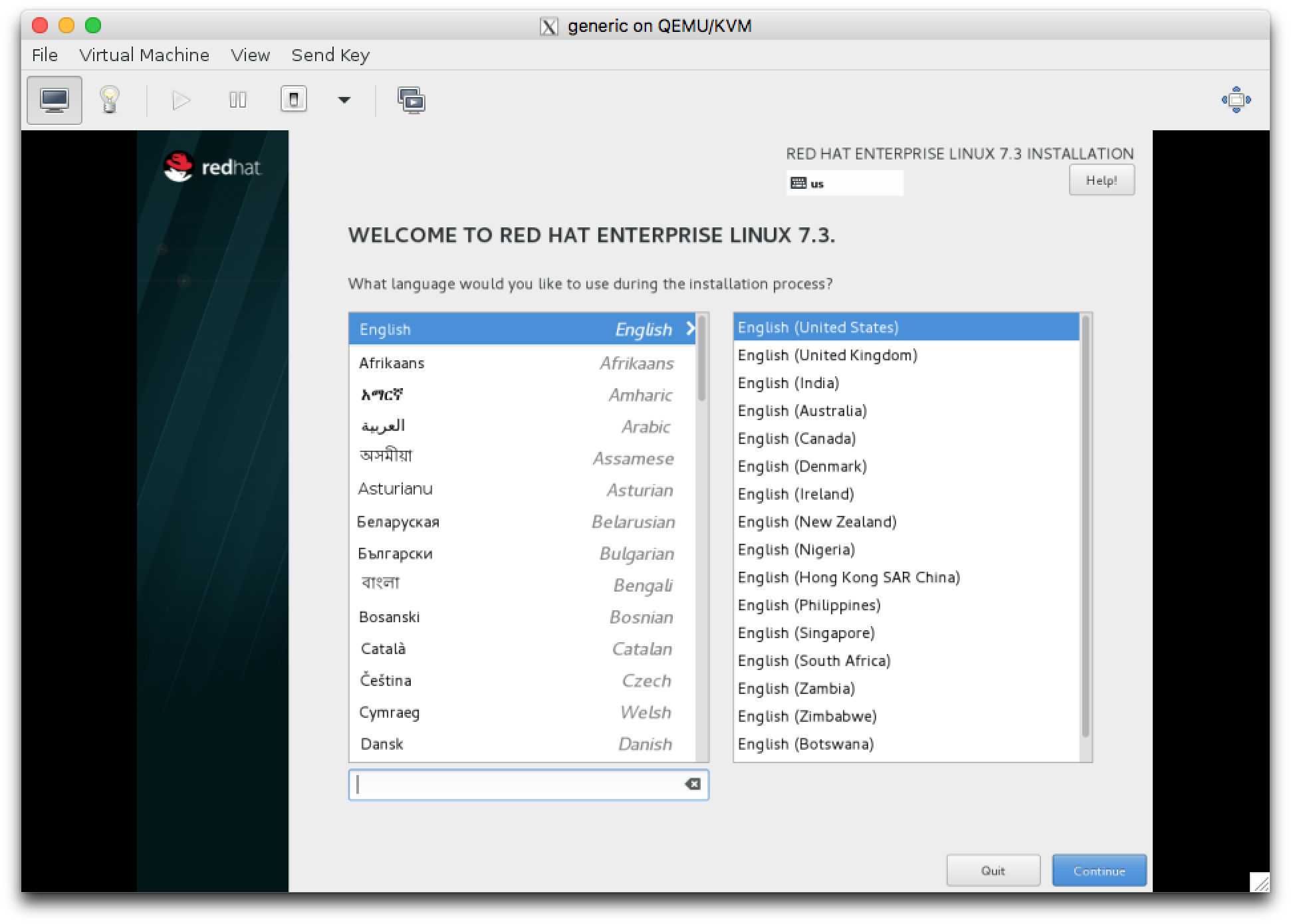Select Dansk language
1291x924 pixels.
click(x=522, y=744)
